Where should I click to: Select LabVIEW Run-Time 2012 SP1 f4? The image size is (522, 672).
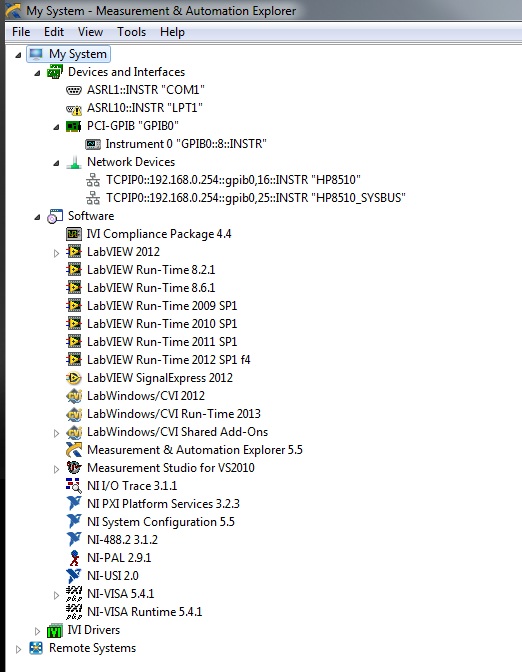click(x=168, y=360)
